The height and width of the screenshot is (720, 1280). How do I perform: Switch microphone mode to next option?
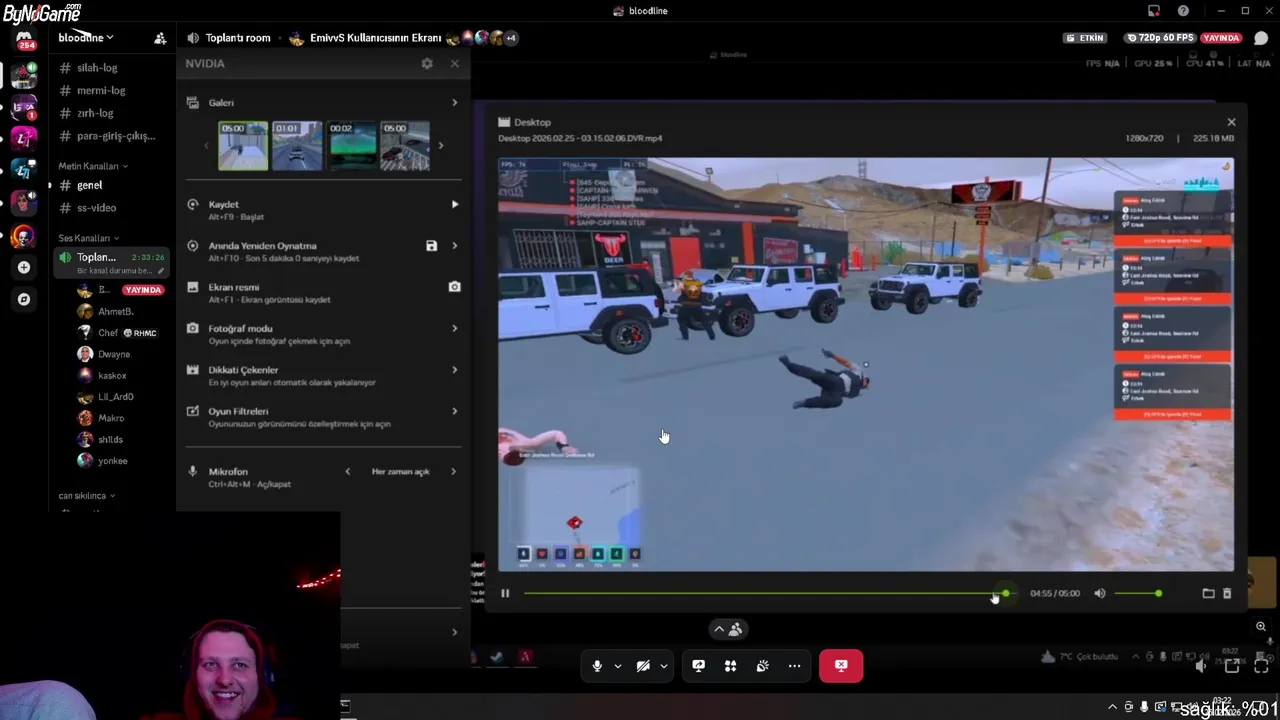pyautogui.click(x=453, y=471)
